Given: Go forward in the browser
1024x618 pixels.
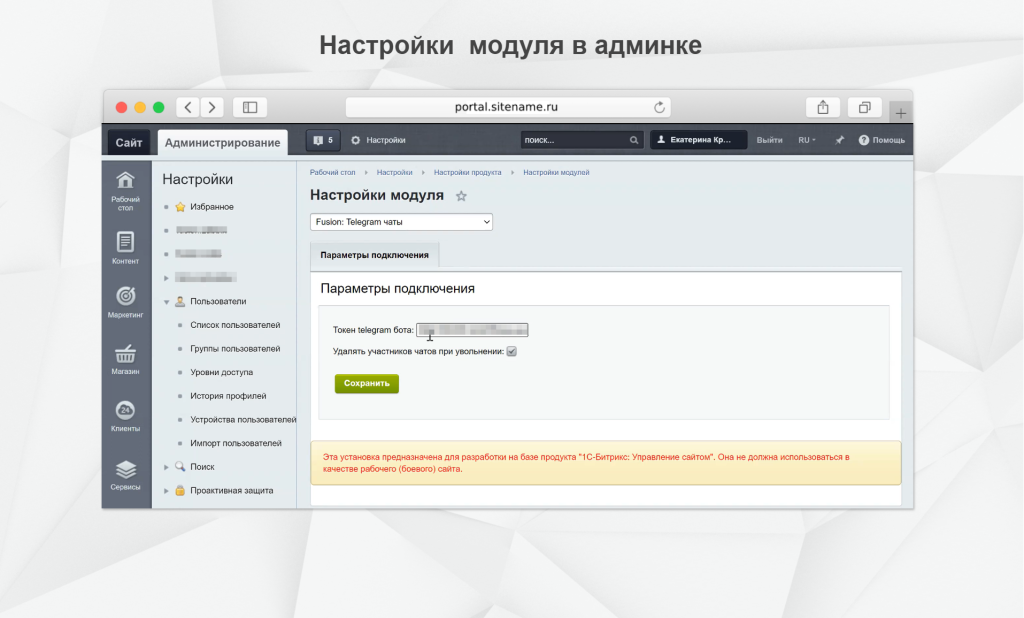Looking at the screenshot, I should pos(212,107).
